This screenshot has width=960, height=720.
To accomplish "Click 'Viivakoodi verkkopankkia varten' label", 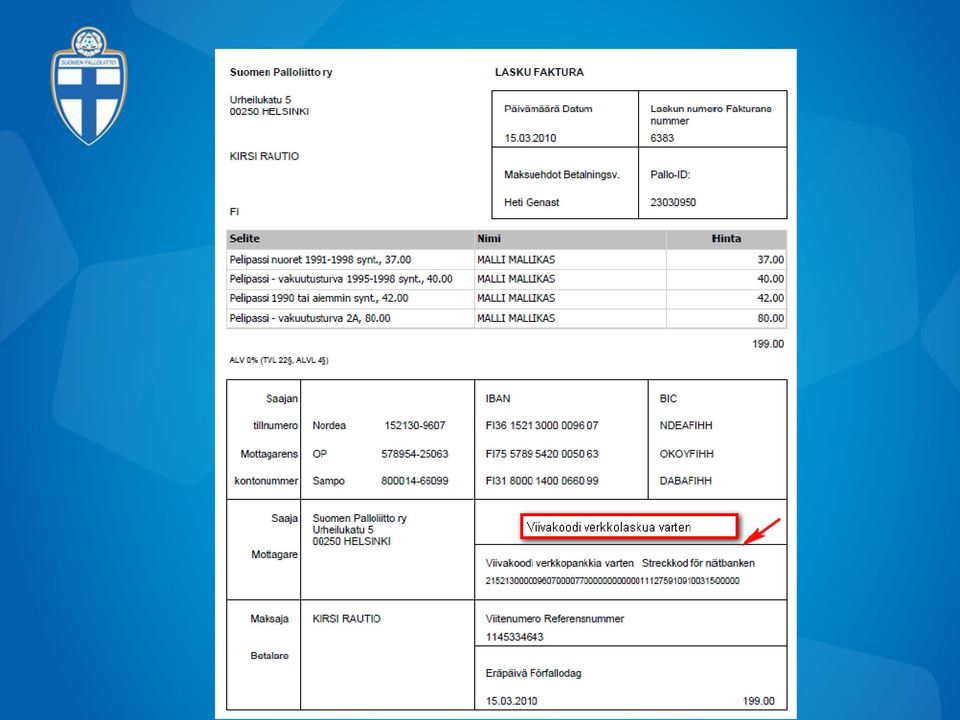I will click(x=560, y=563).
